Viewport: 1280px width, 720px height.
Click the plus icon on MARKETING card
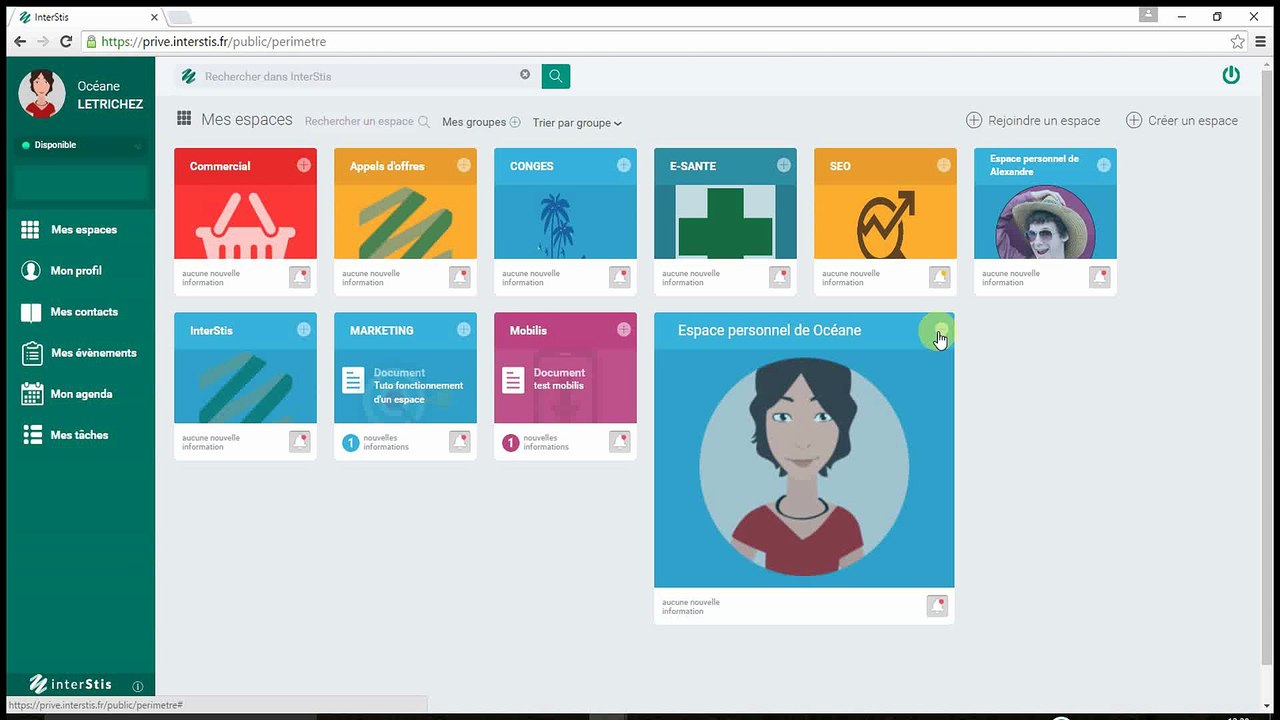pyautogui.click(x=464, y=329)
